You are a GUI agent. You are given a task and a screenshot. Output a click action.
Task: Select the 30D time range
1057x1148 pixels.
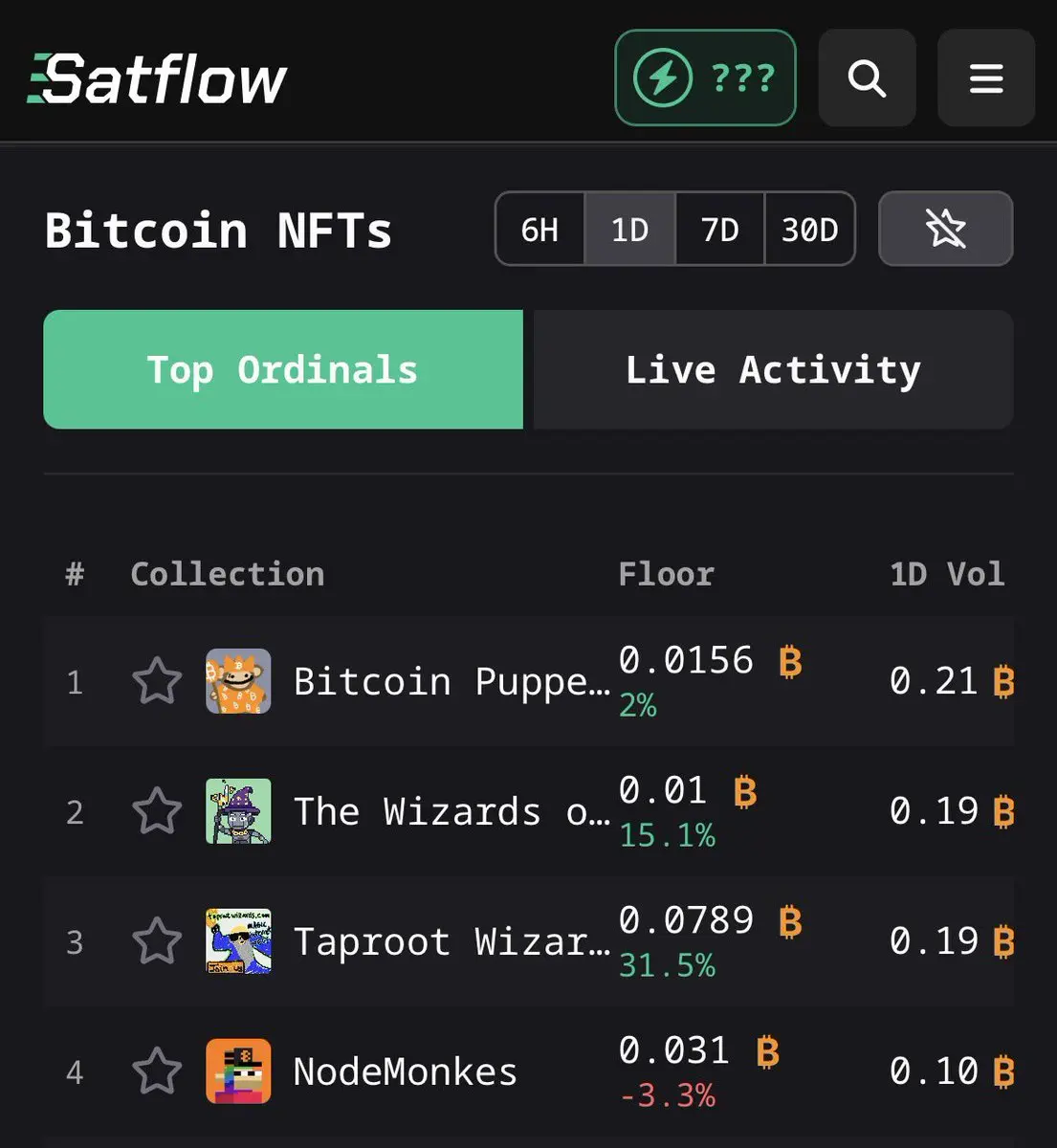(809, 230)
